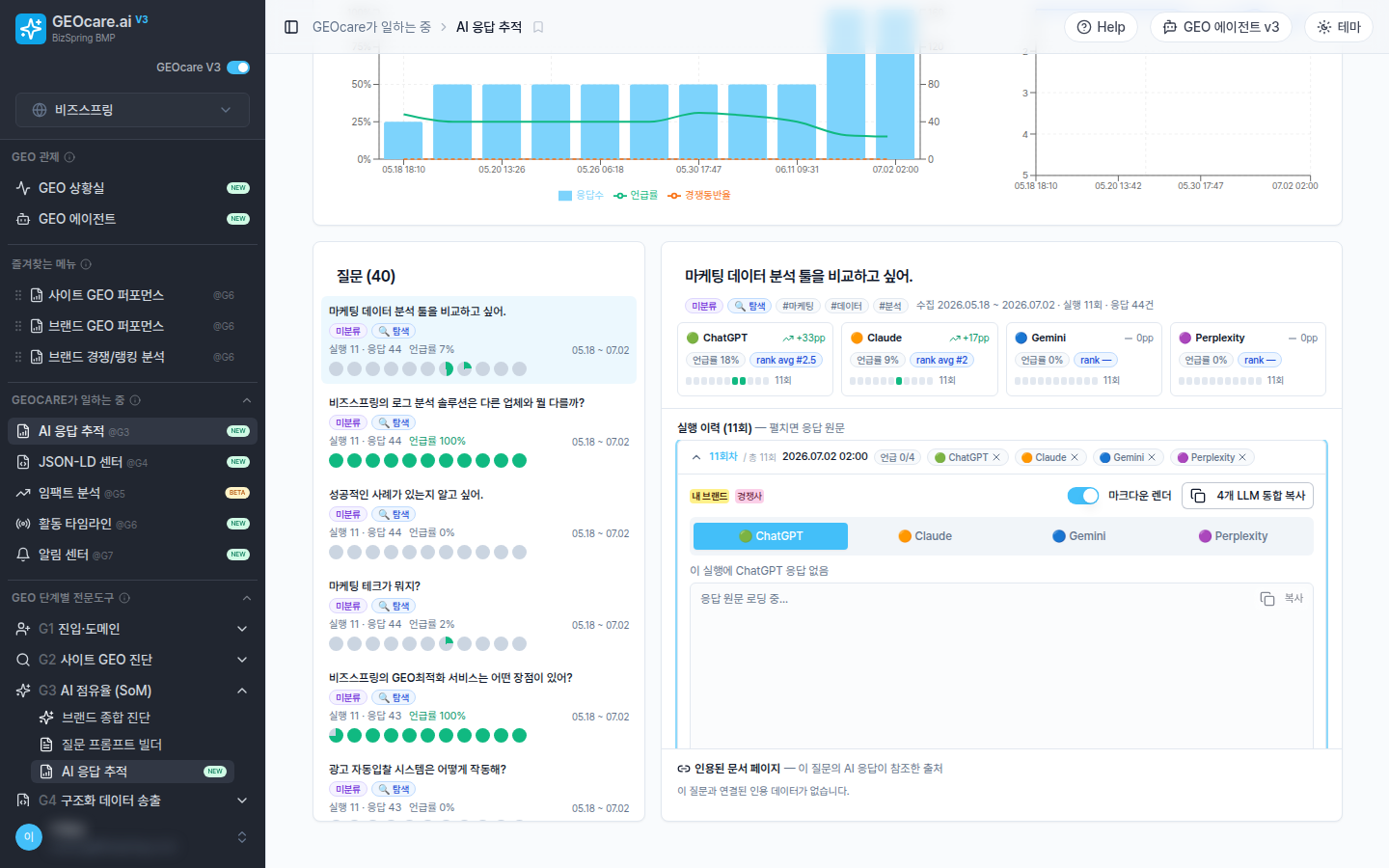Switch to the Claude response tab
Screen dimensions: 1389x868
pyautogui.click(x=925, y=536)
